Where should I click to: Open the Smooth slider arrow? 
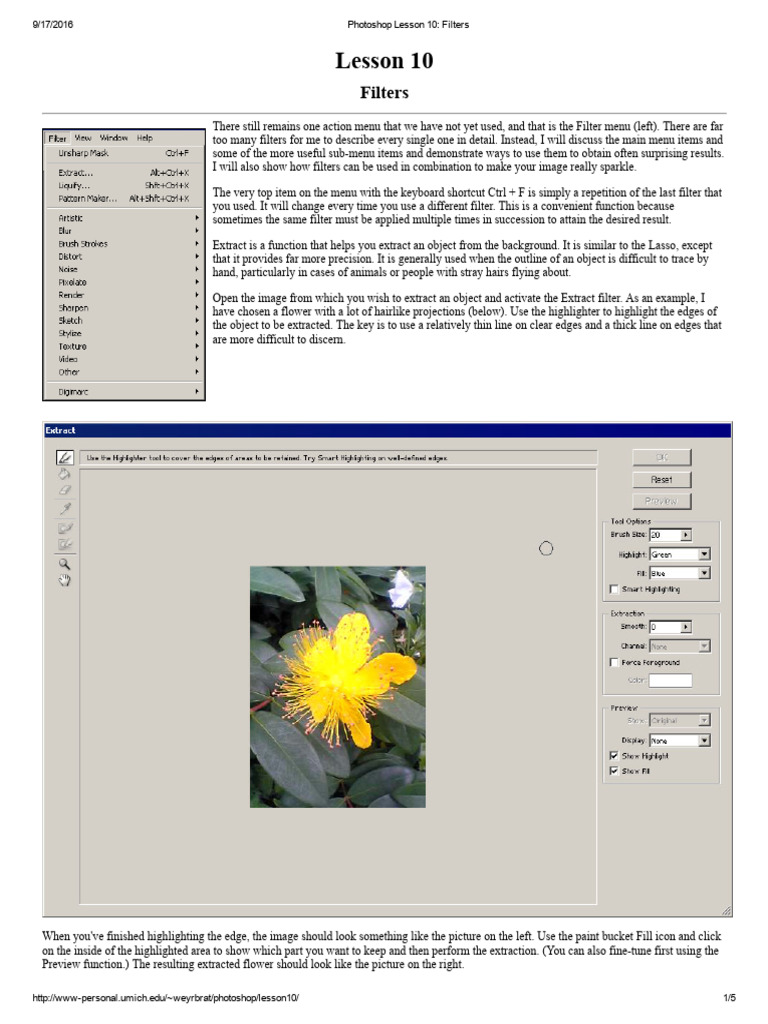click(686, 627)
